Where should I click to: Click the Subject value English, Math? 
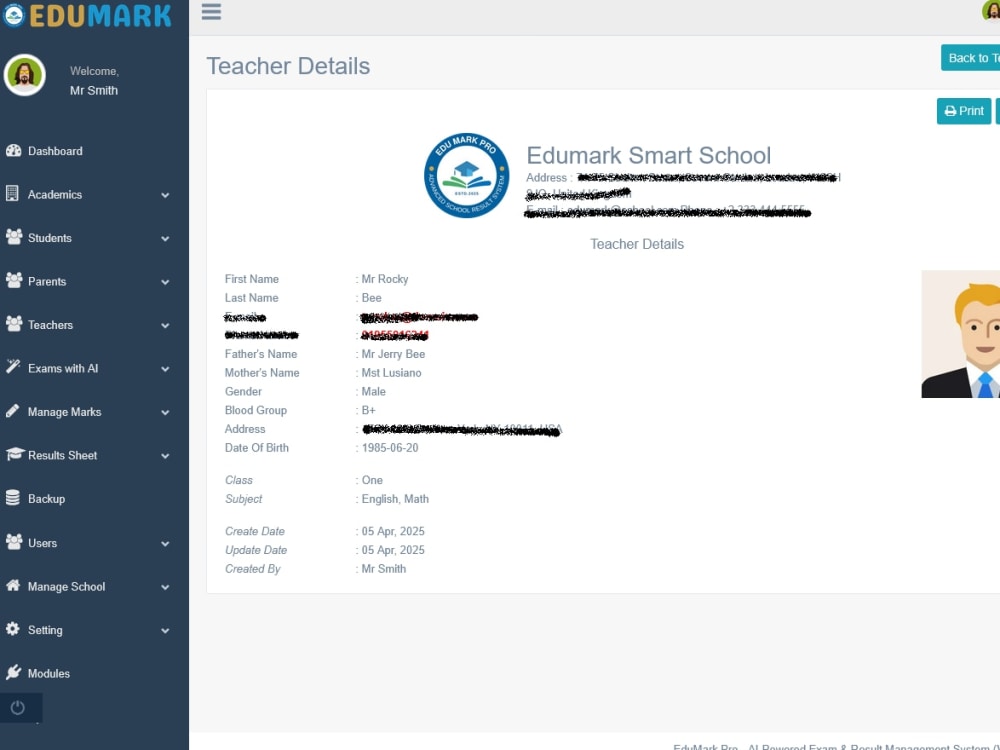click(x=395, y=499)
